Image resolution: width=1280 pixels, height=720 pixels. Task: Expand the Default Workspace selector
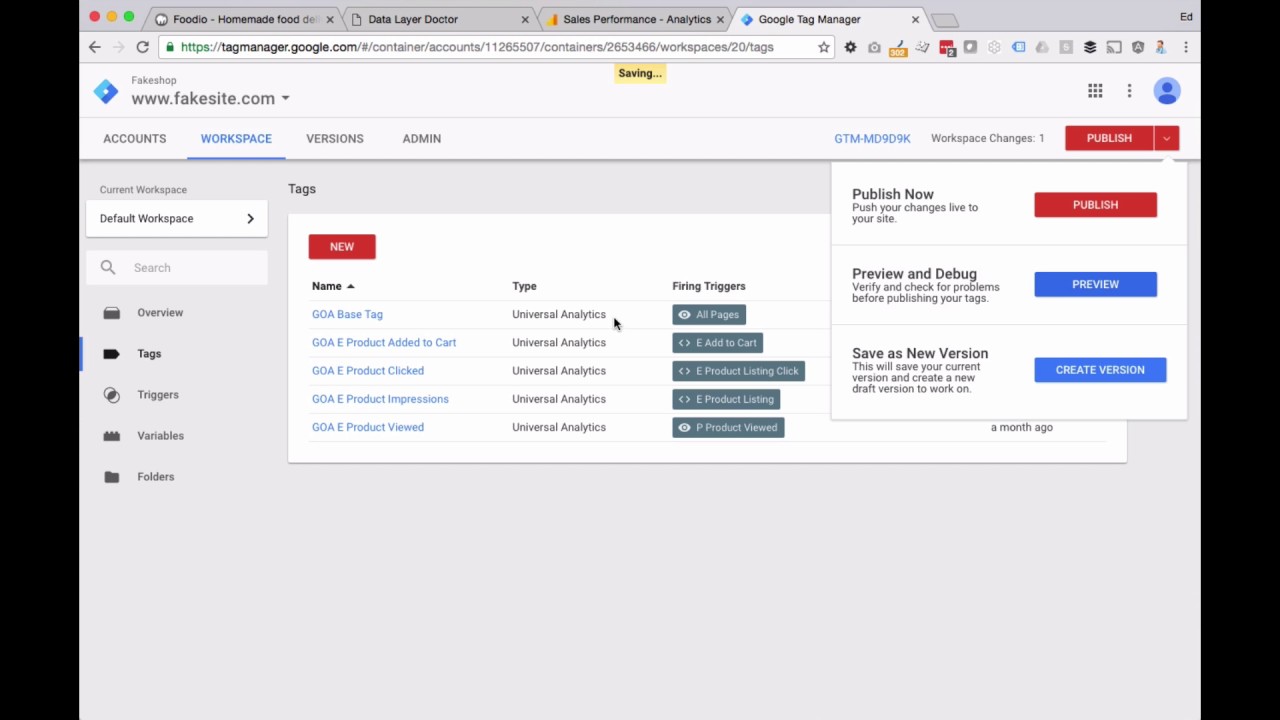click(x=177, y=218)
